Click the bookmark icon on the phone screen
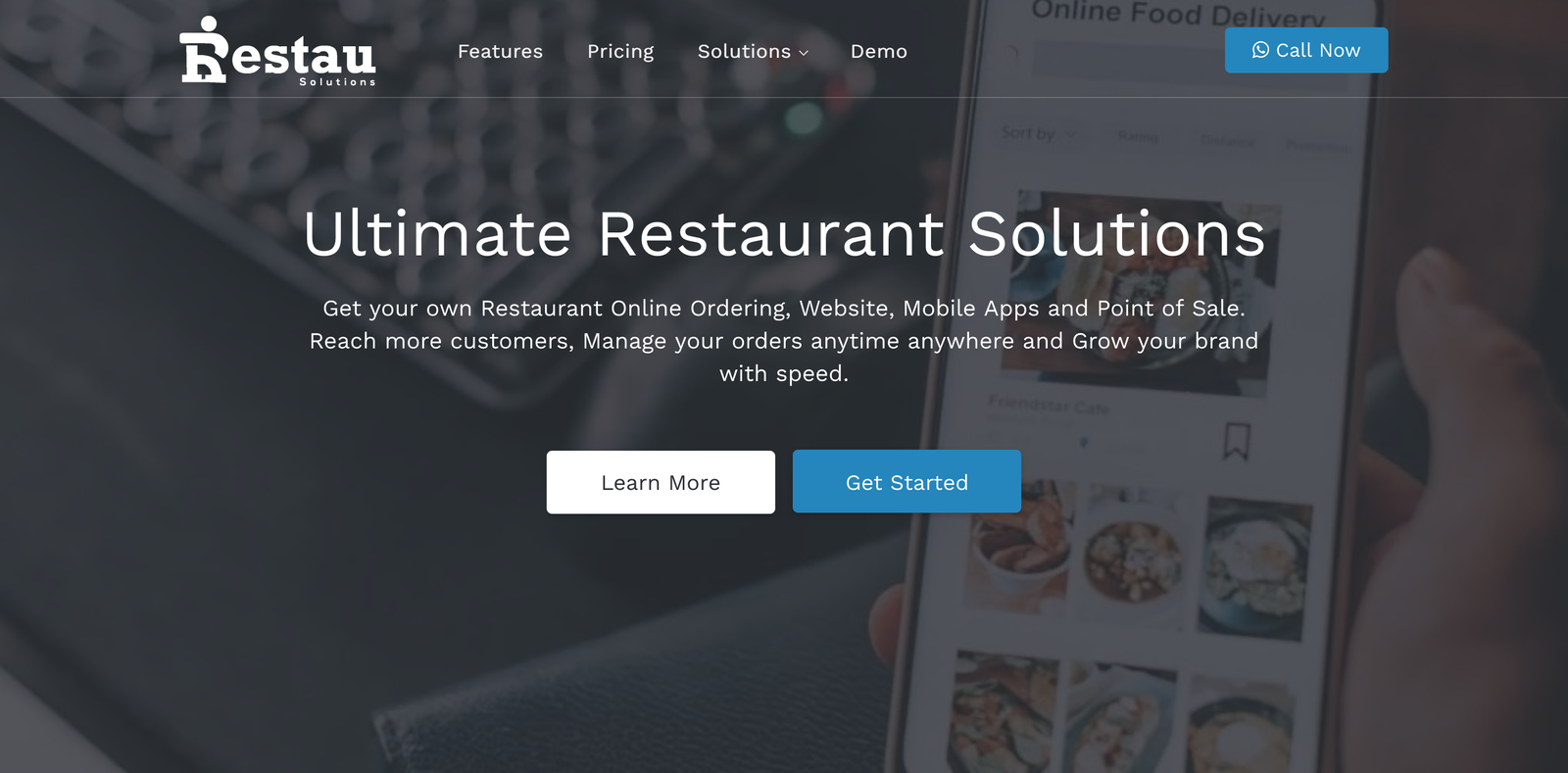Image resolution: width=1568 pixels, height=773 pixels. (x=1236, y=441)
